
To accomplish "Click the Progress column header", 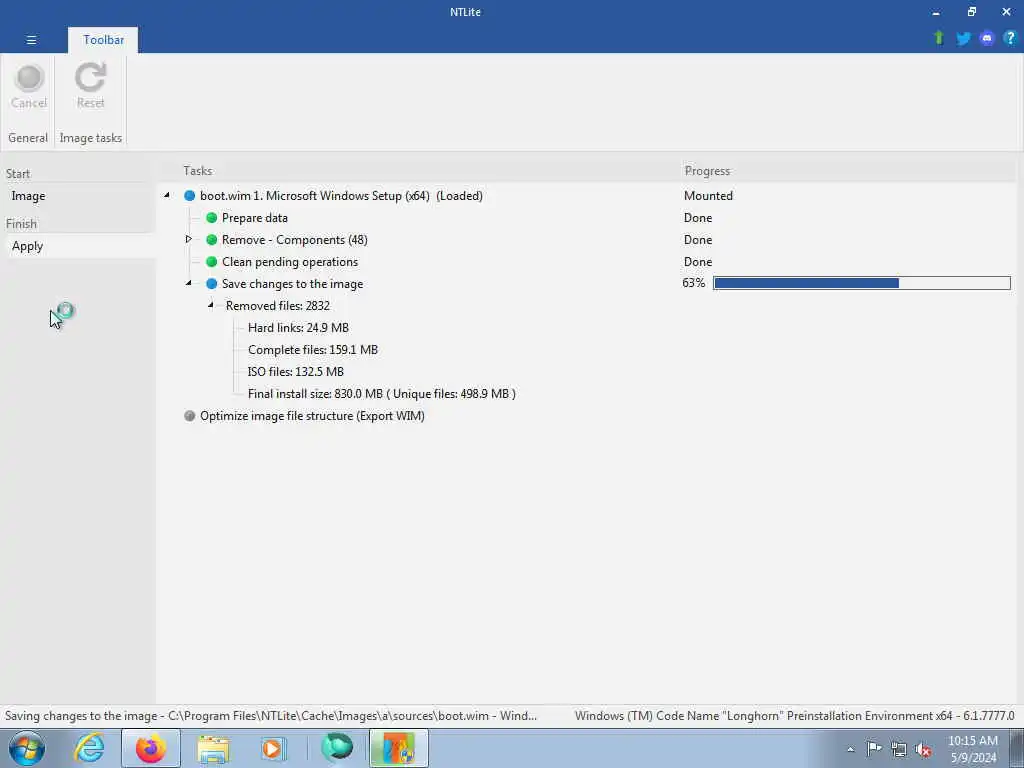I will click(707, 171).
